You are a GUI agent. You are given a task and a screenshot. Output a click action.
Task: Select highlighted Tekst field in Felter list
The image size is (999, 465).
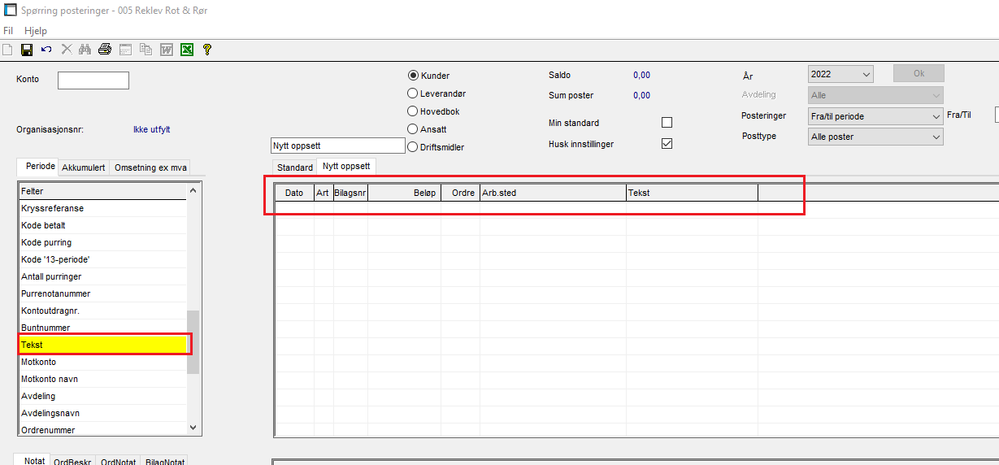103,345
